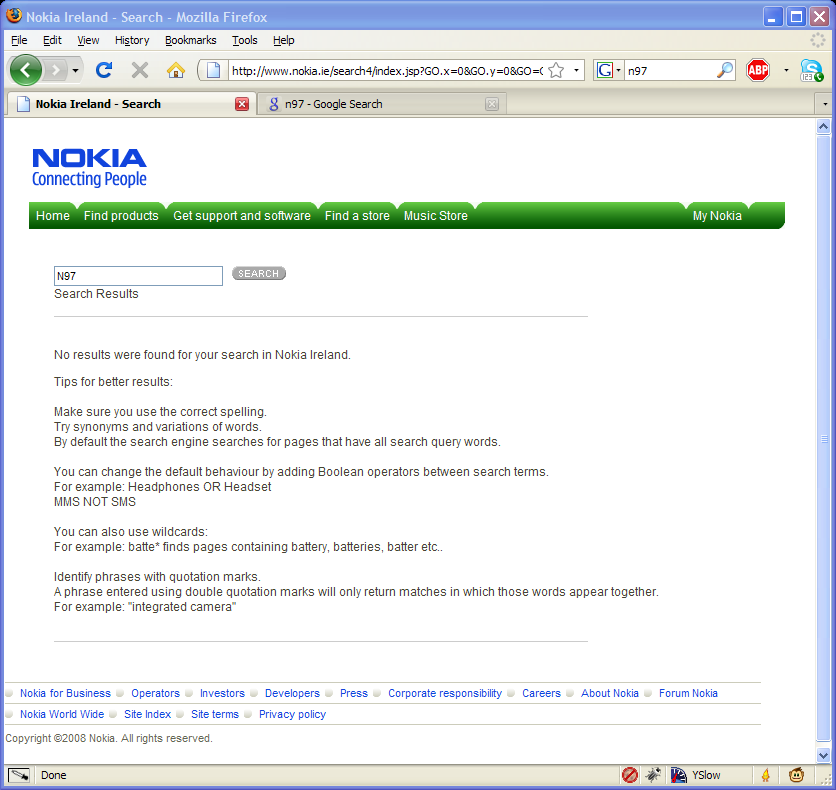Viewport: 836px width, 790px height.
Task: Open Operators footer link
Action: pos(155,693)
